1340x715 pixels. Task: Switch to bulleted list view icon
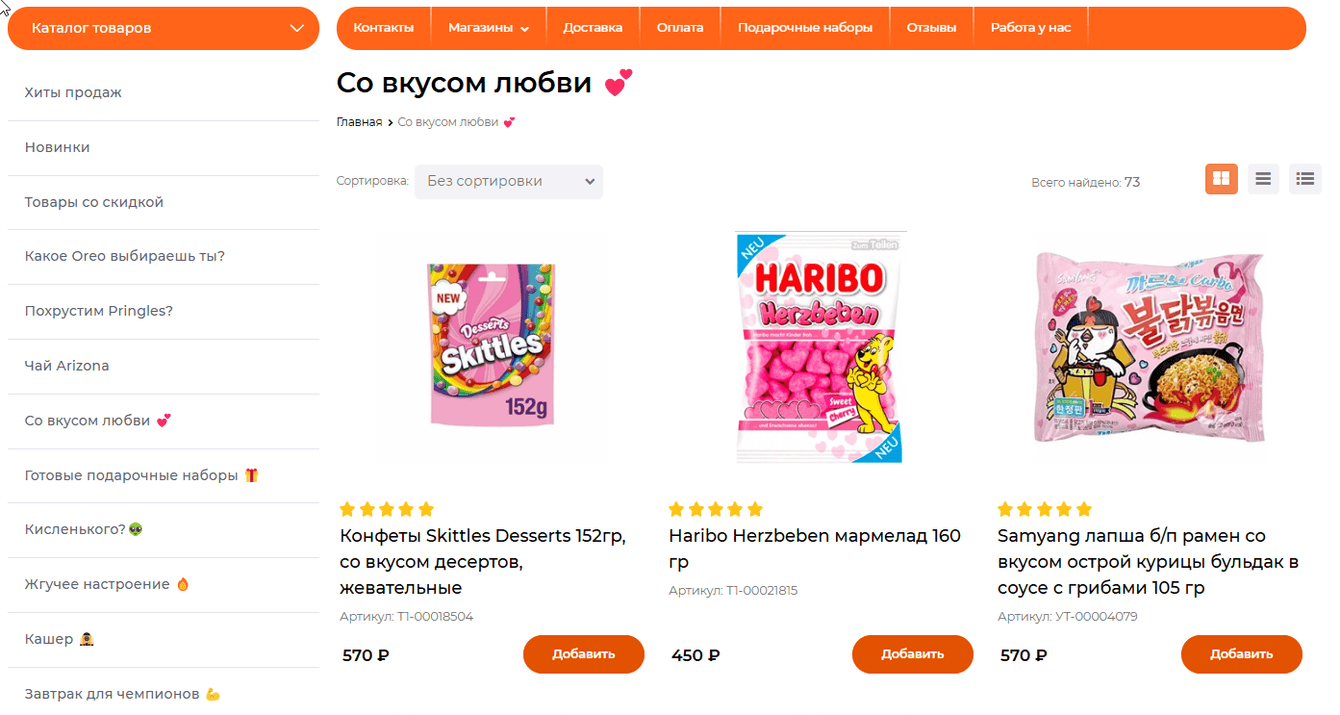1305,179
